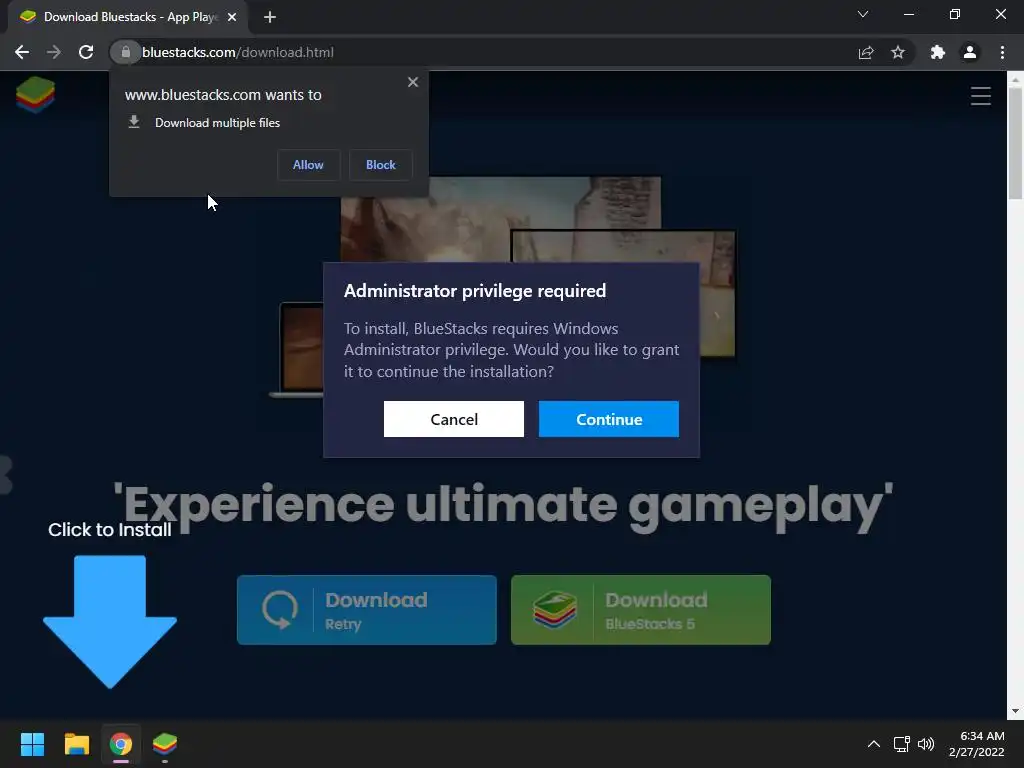
Task: Click the page vertical scrollbar thumb
Action: (1015, 144)
